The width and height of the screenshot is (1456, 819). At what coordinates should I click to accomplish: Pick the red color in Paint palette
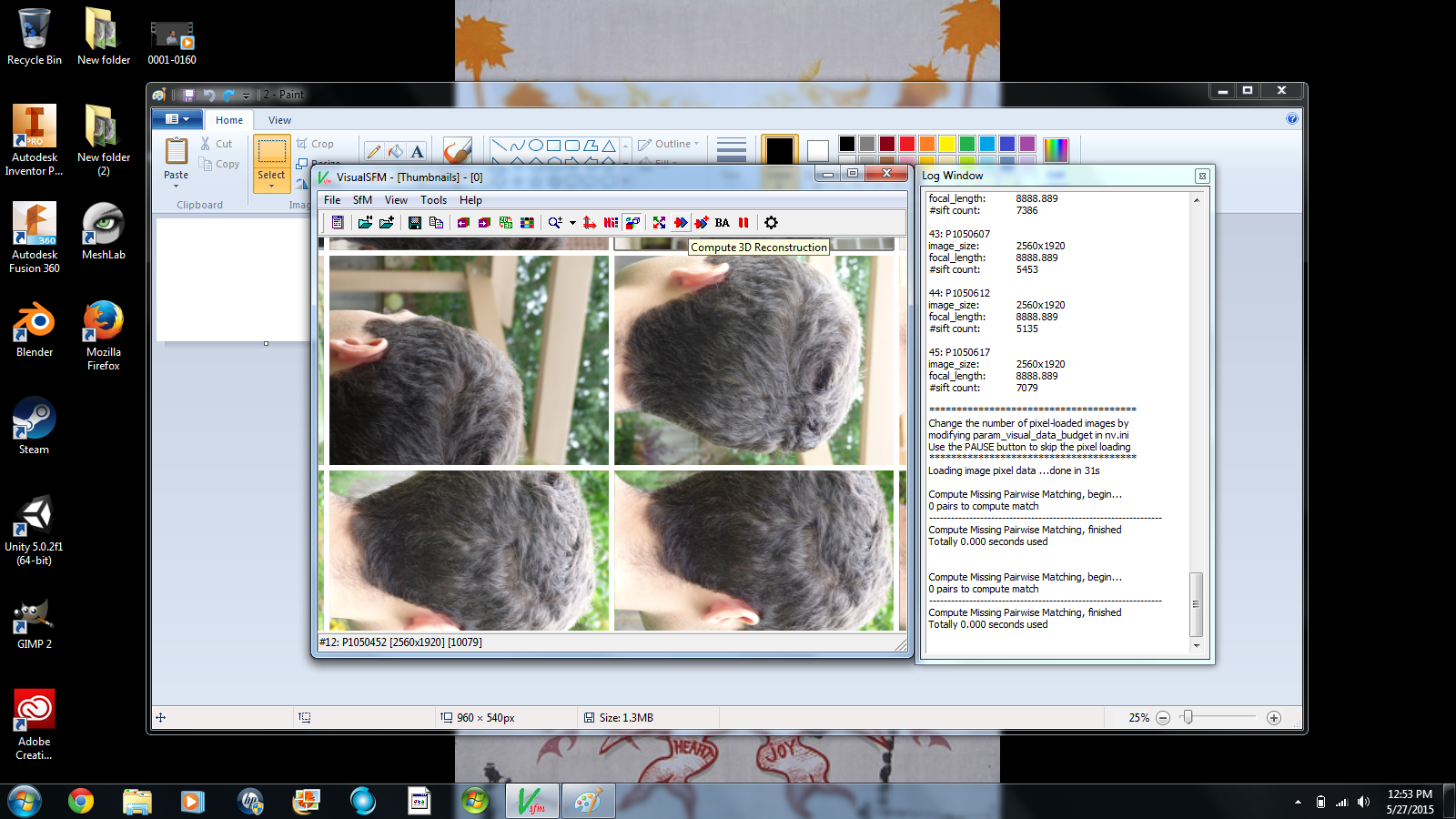(x=907, y=144)
